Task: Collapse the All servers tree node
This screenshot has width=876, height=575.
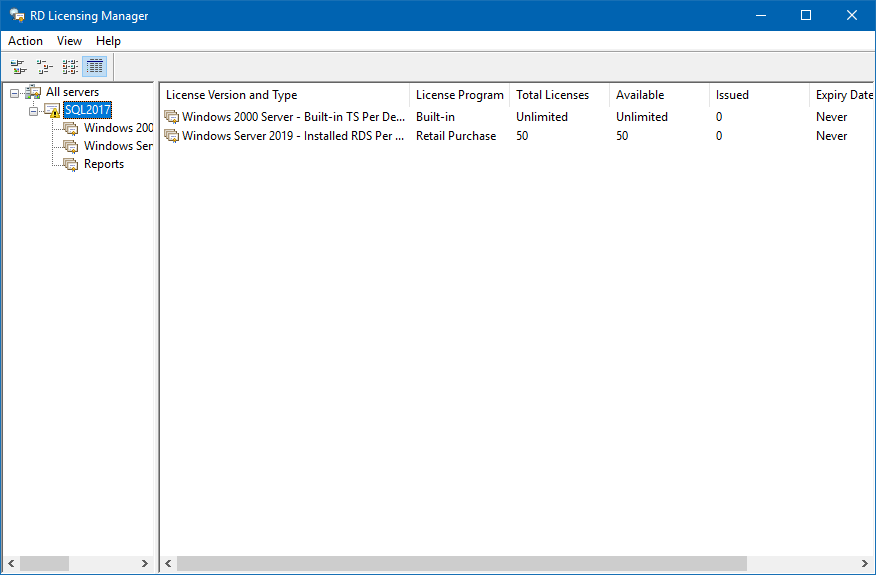Action: click(15, 92)
